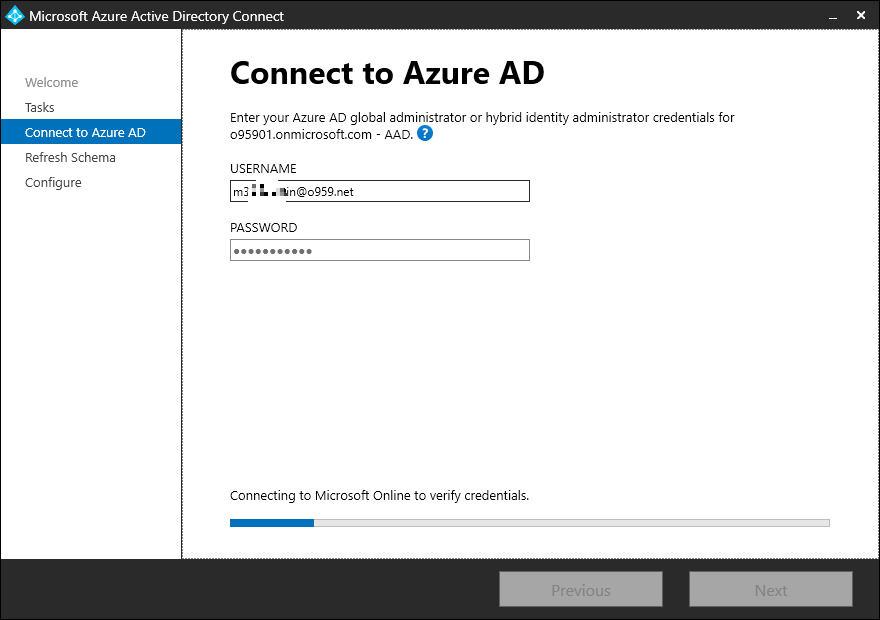Screen dimensions: 880x620
Task: Click the Next button
Action: pyautogui.click(x=771, y=590)
